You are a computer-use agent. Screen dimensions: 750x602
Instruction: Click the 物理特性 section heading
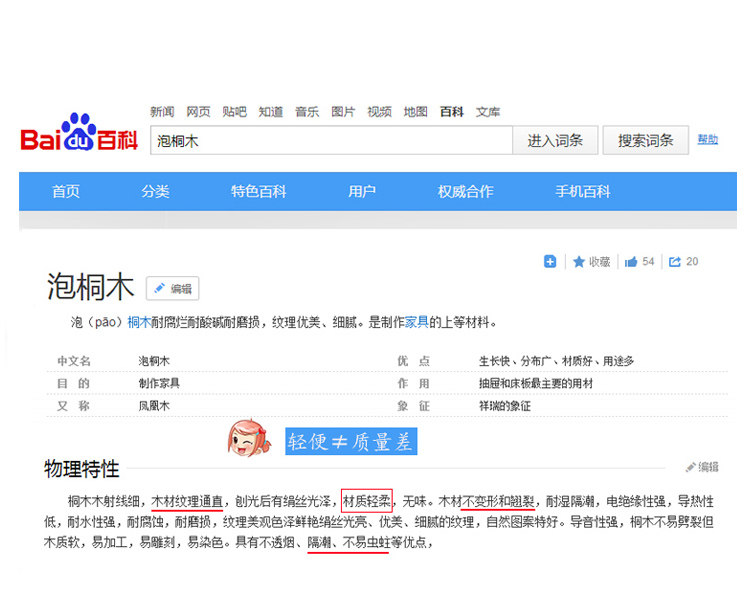[x=82, y=469]
